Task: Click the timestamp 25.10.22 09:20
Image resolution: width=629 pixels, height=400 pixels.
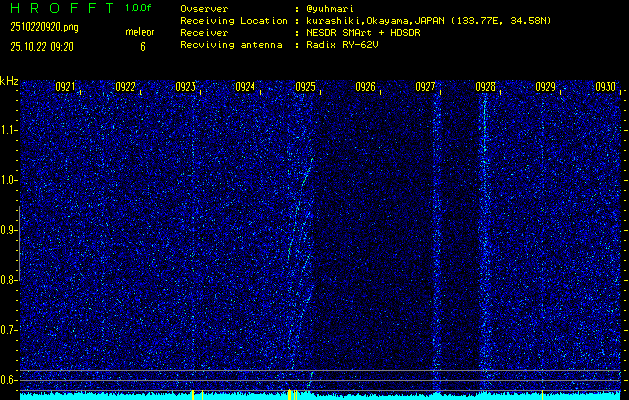Action: pyautogui.click(x=42, y=47)
